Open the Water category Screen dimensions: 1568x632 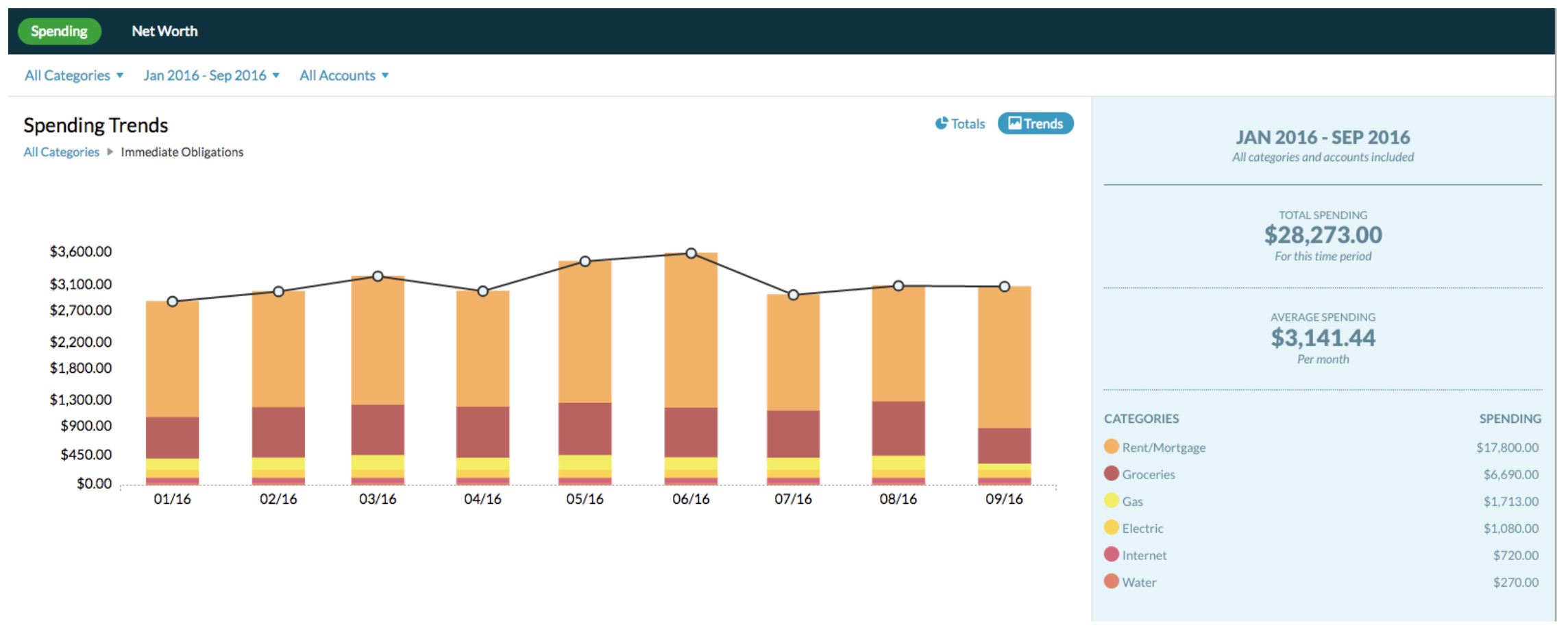(x=1139, y=582)
